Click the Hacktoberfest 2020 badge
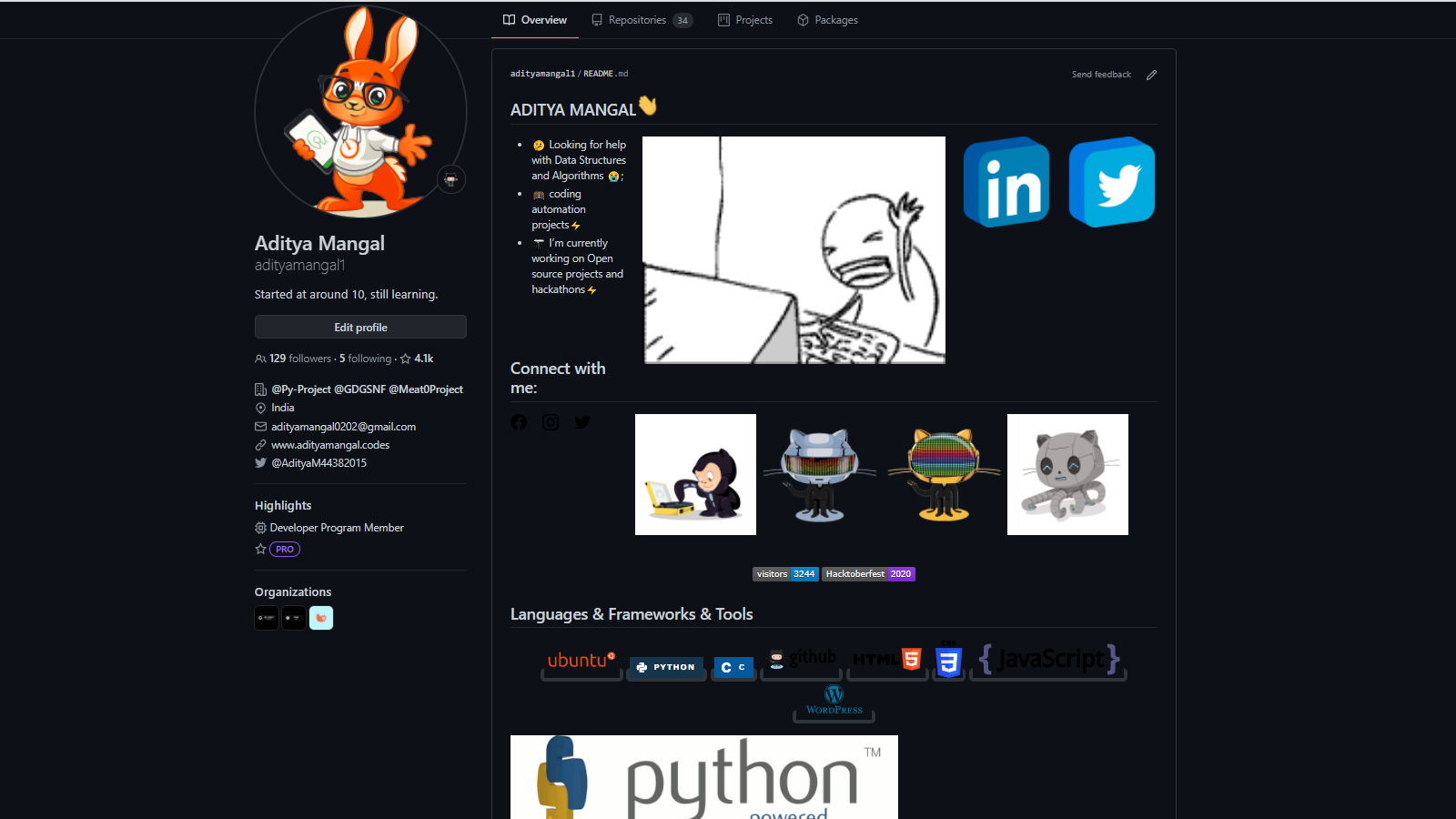1456x819 pixels. 868,574
